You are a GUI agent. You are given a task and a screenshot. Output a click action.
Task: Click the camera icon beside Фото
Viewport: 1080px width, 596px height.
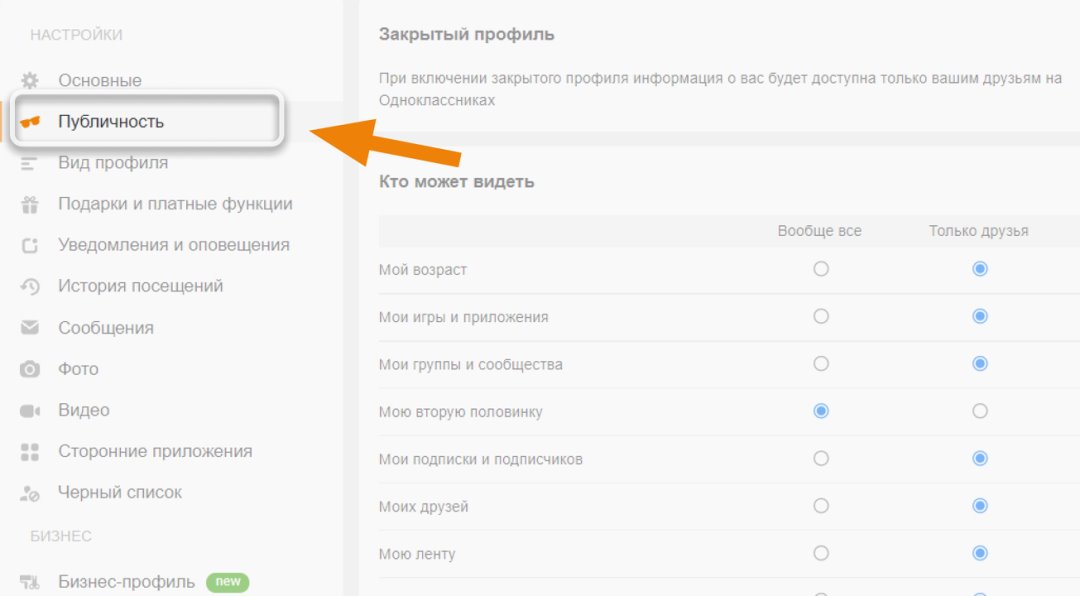[30, 369]
